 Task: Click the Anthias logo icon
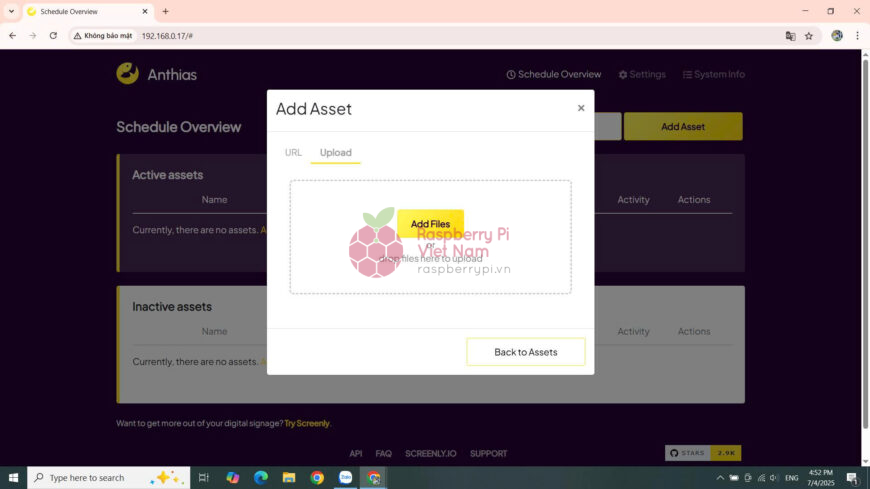[x=127, y=74]
